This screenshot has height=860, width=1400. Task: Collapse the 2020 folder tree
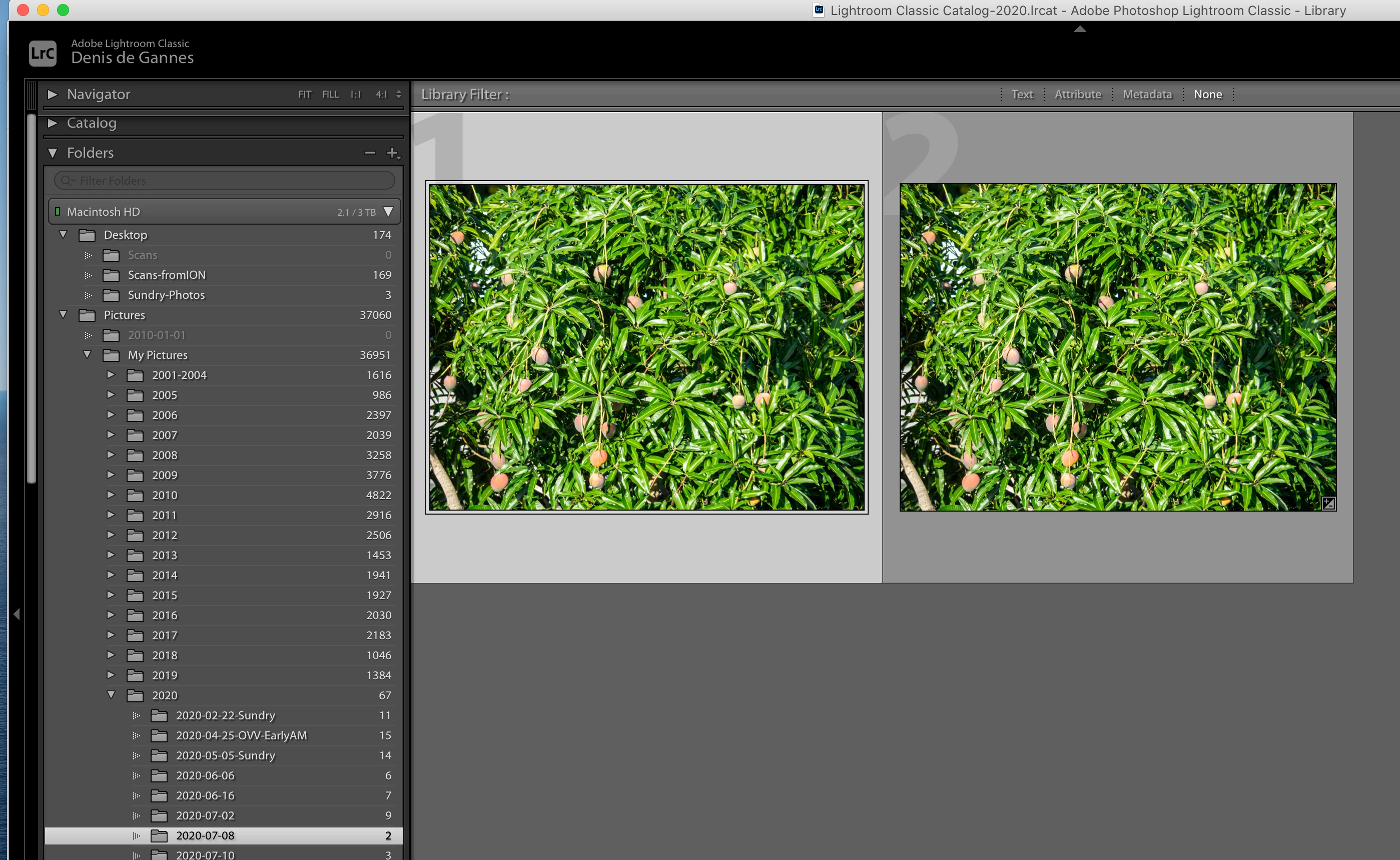pos(111,695)
